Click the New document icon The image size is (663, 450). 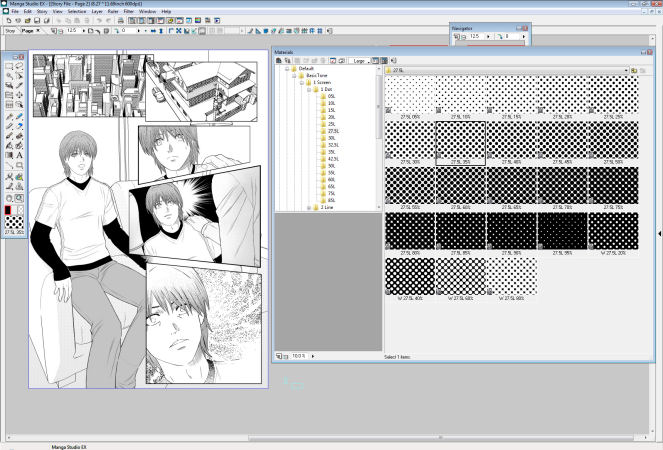[8, 20]
